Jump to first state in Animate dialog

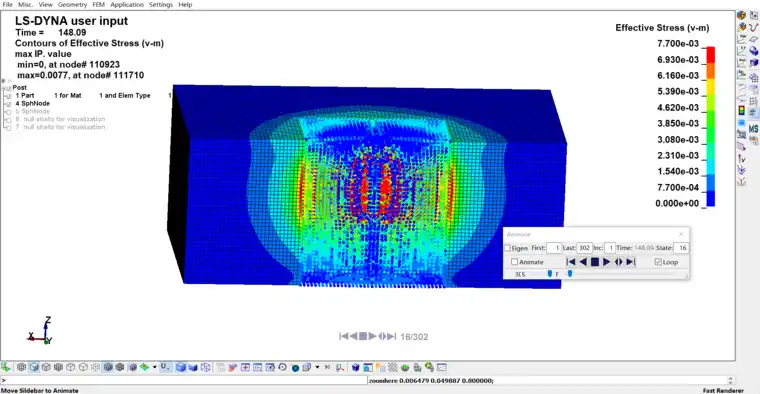[x=571, y=262]
